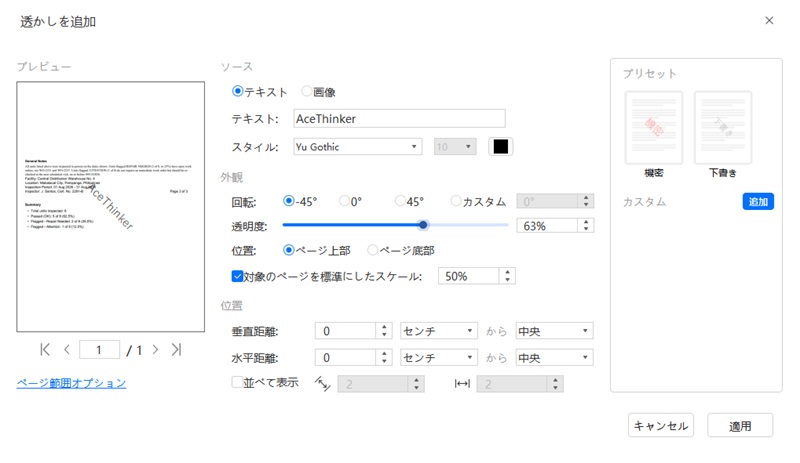This screenshot has height=463, width=800.
Task: Click the 63% transparency field
Action: click(x=547, y=226)
